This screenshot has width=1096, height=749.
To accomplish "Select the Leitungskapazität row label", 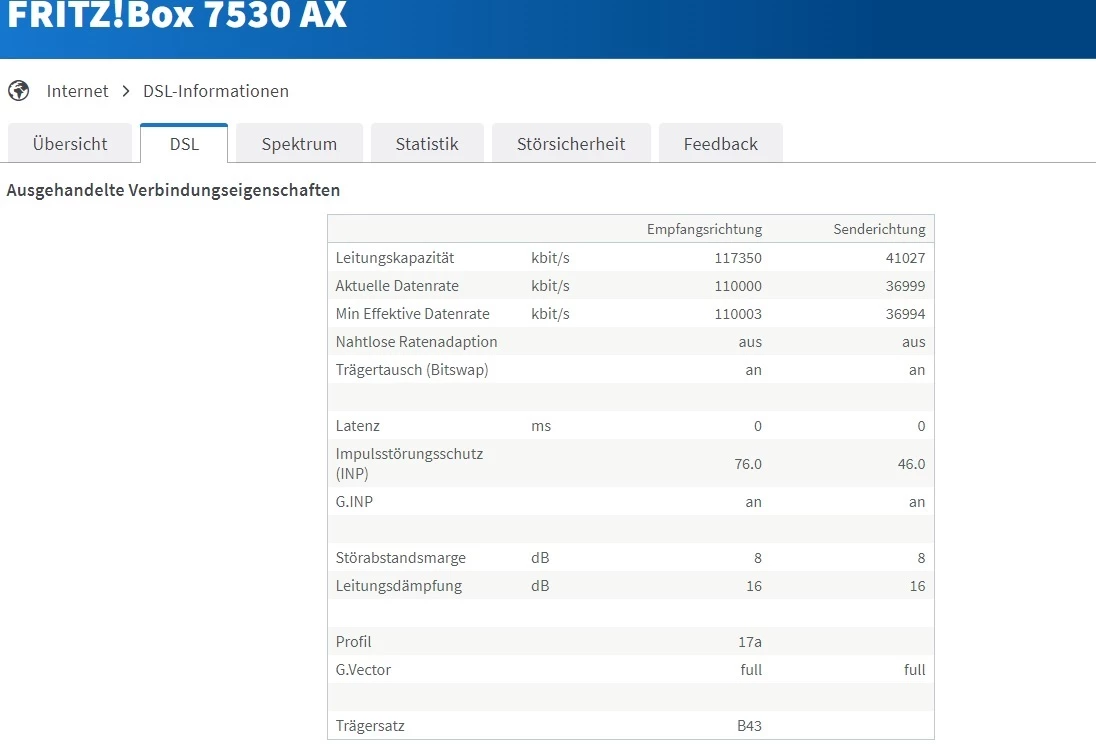I will click(395, 258).
